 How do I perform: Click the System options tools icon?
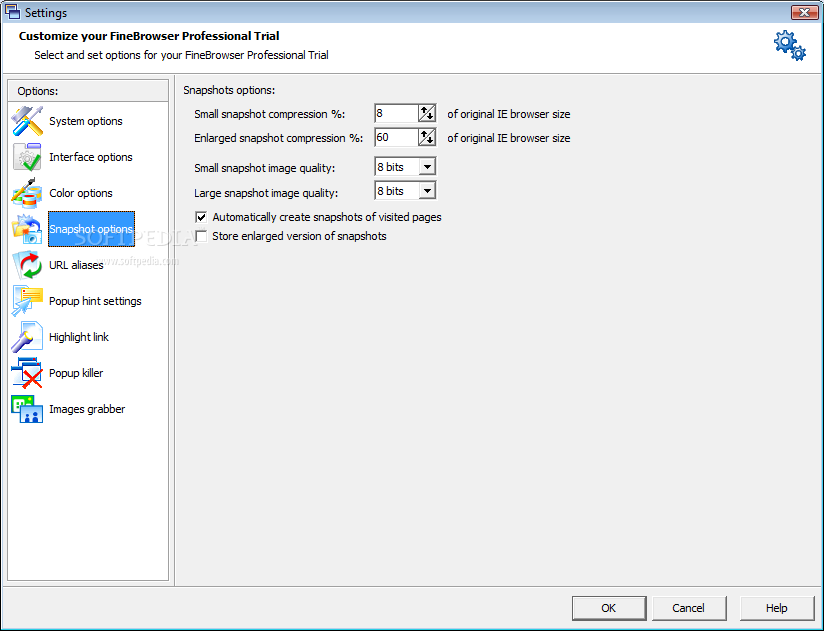(x=27, y=121)
